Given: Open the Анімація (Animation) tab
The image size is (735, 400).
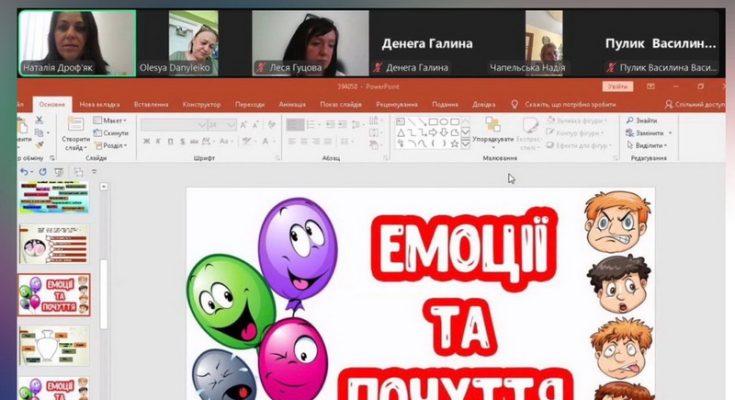Looking at the screenshot, I should click(292, 104).
